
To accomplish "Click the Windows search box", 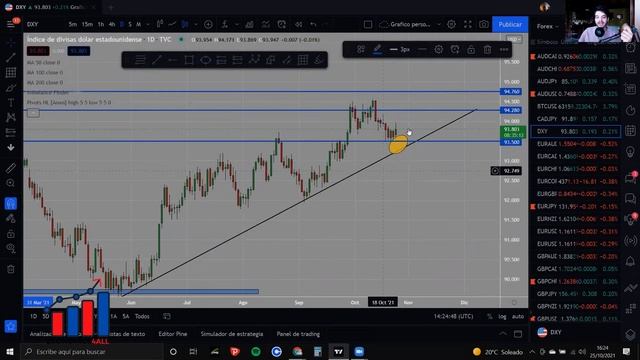I will pos(92,351).
